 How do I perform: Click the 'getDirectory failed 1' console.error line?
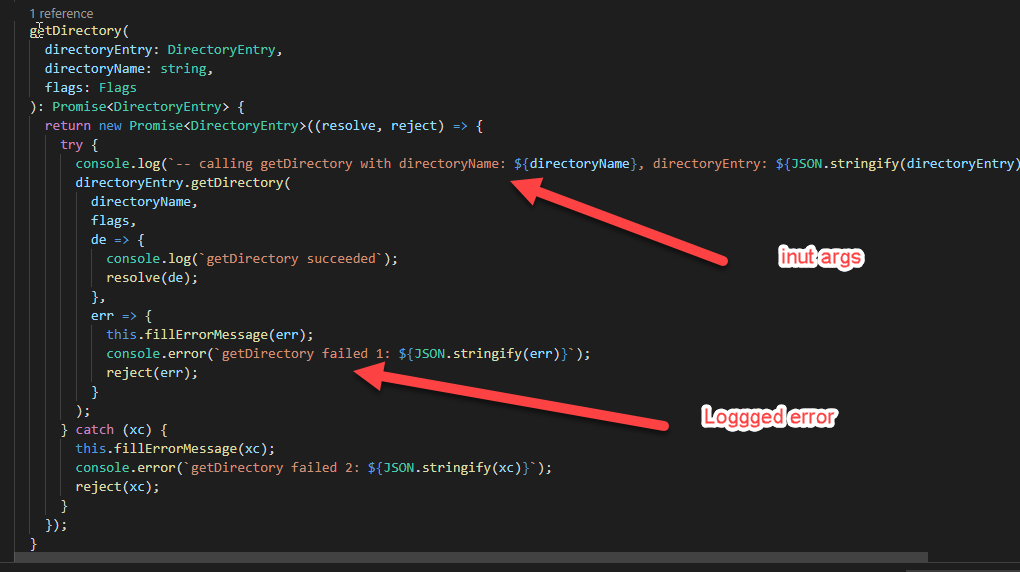pyautogui.click(x=348, y=353)
